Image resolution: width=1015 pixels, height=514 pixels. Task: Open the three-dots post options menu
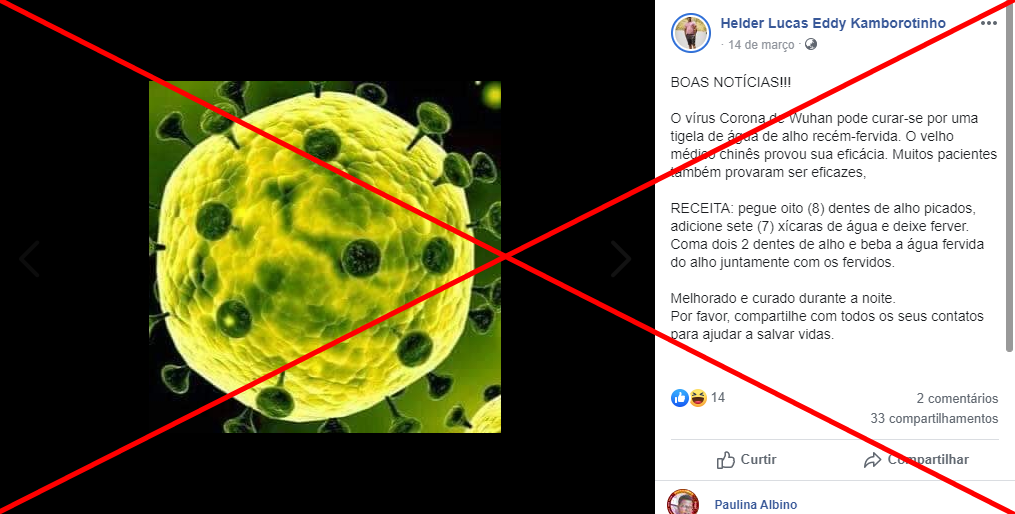(988, 23)
